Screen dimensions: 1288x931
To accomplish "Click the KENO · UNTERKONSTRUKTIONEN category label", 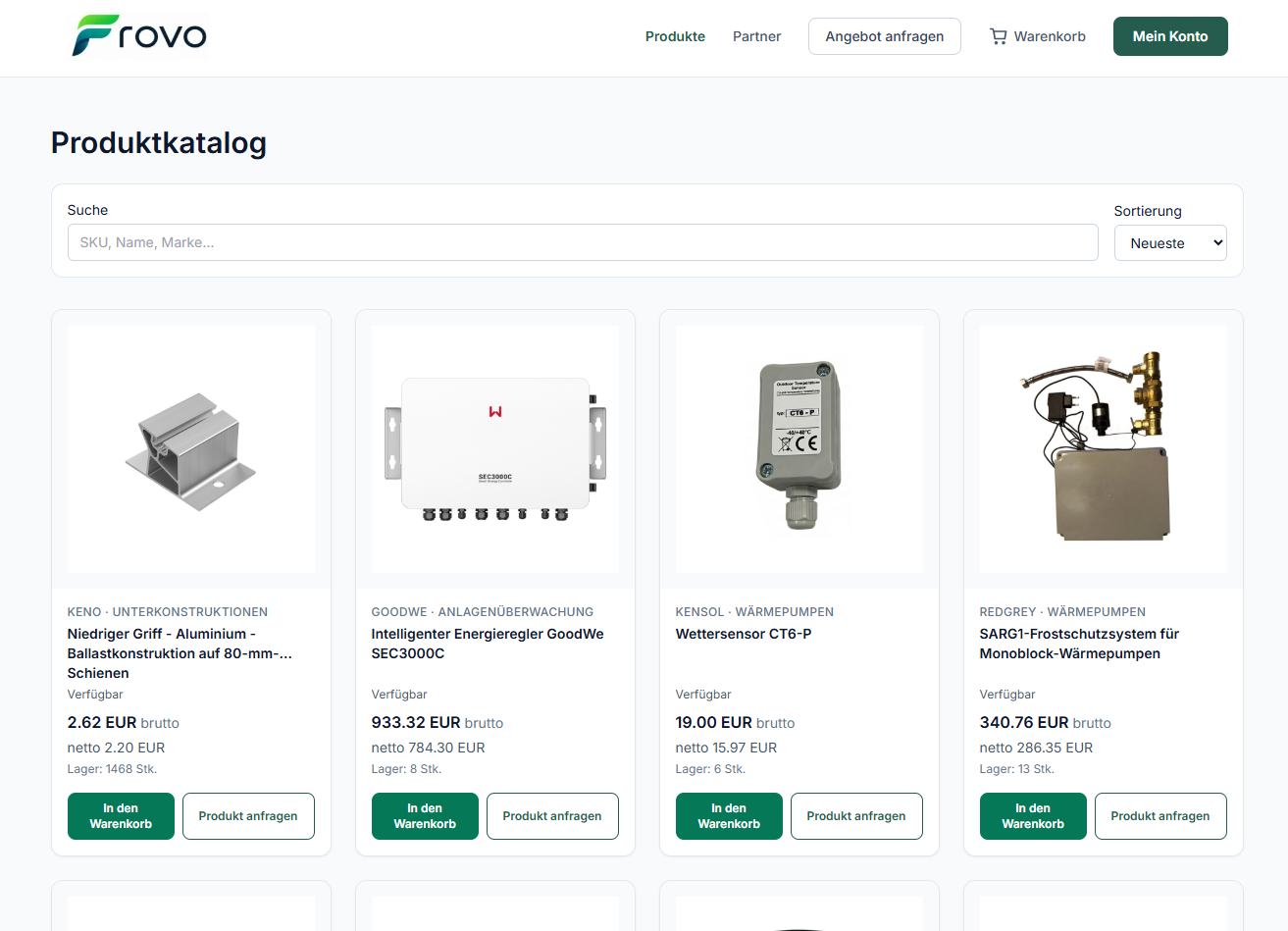I will (168, 611).
